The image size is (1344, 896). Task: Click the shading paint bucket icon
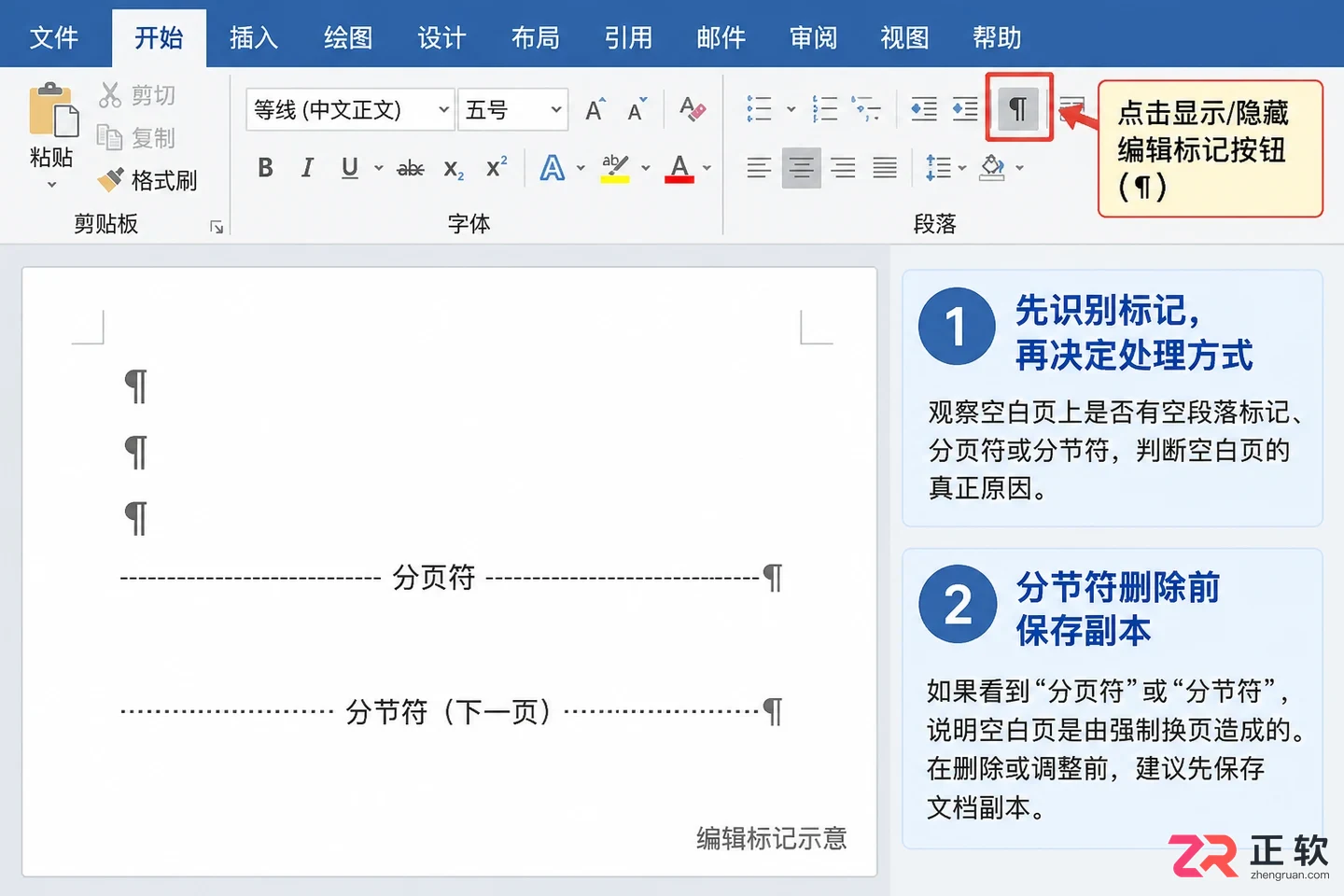992,168
